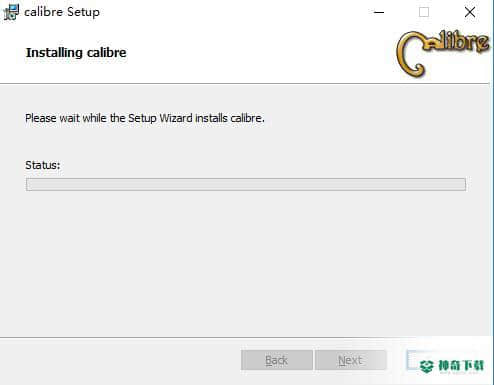Click the grayed-out Next button
The width and height of the screenshot is (494, 385).
click(x=351, y=360)
